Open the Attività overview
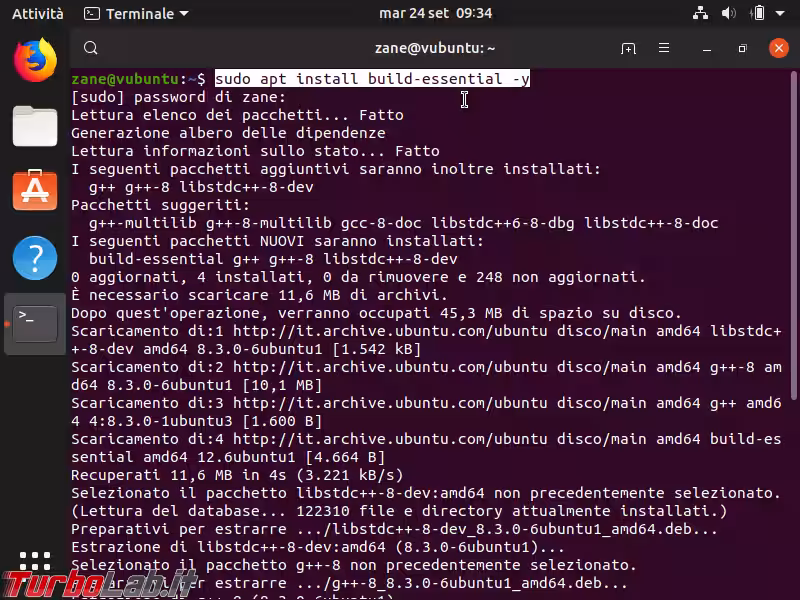 pyautogui.click(x=37, y=14)
